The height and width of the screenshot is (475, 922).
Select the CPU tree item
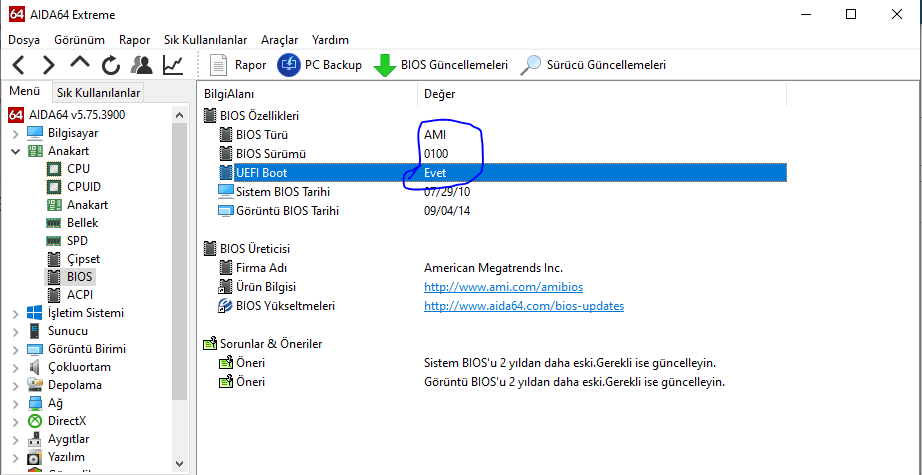[x=78, y=169]
